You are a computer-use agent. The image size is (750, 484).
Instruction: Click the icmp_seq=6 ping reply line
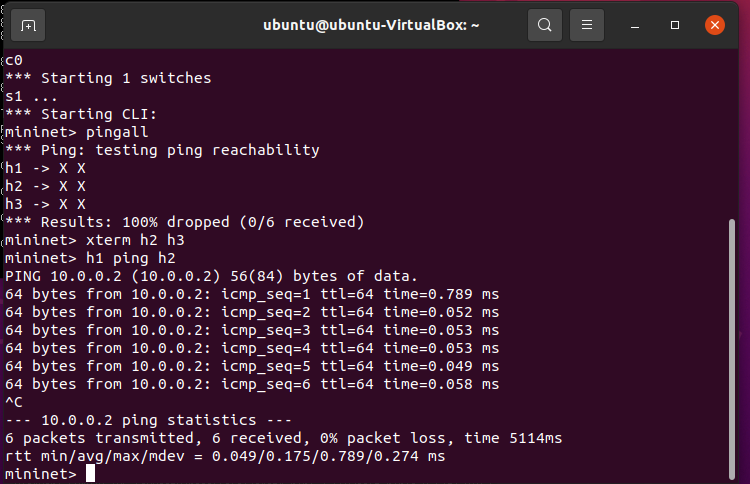[x=252, y=384]
